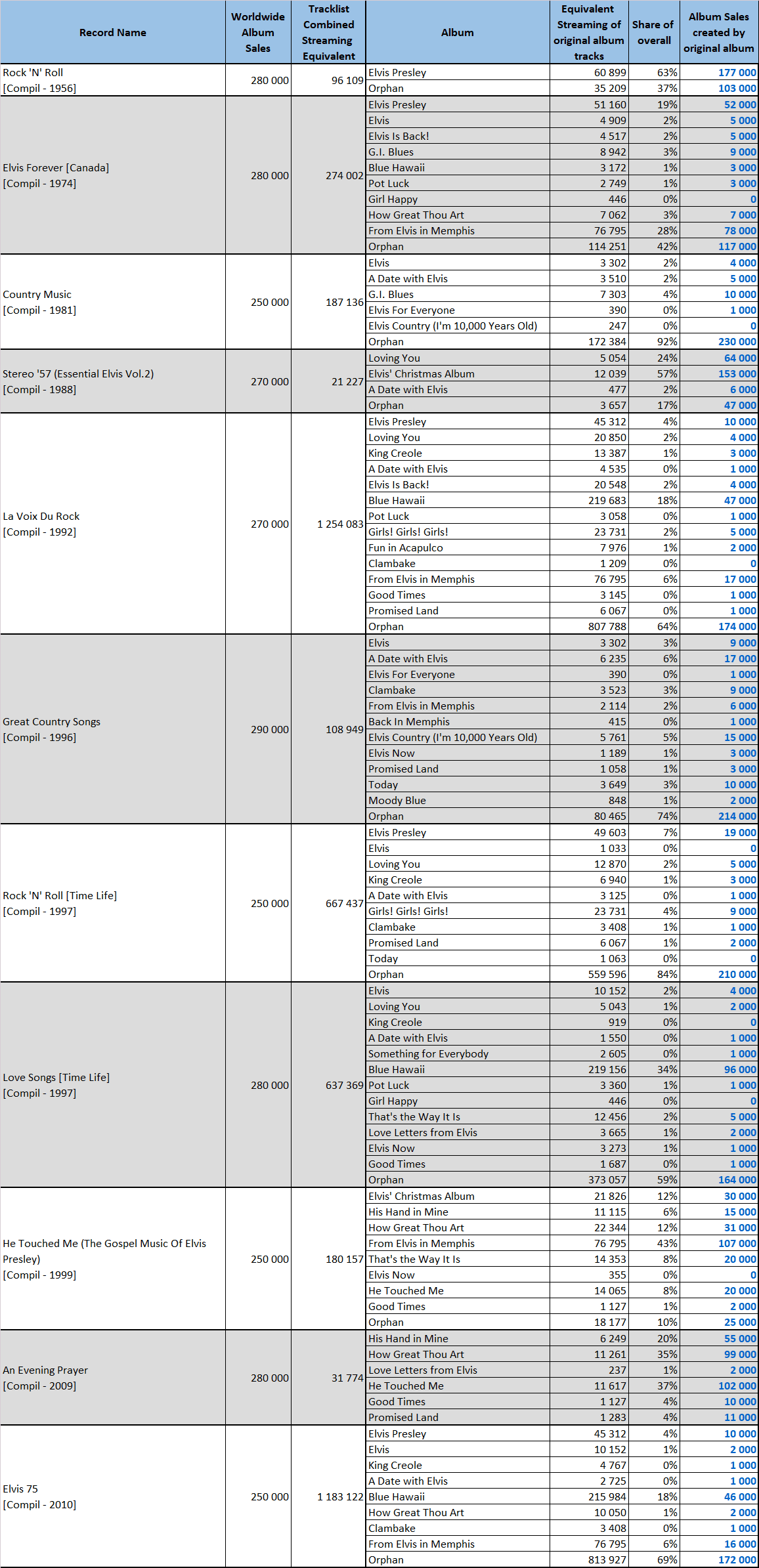Screen dimensions: 759x1568
Task: Click album sales value '230 000'
Action: coord(737,341)
